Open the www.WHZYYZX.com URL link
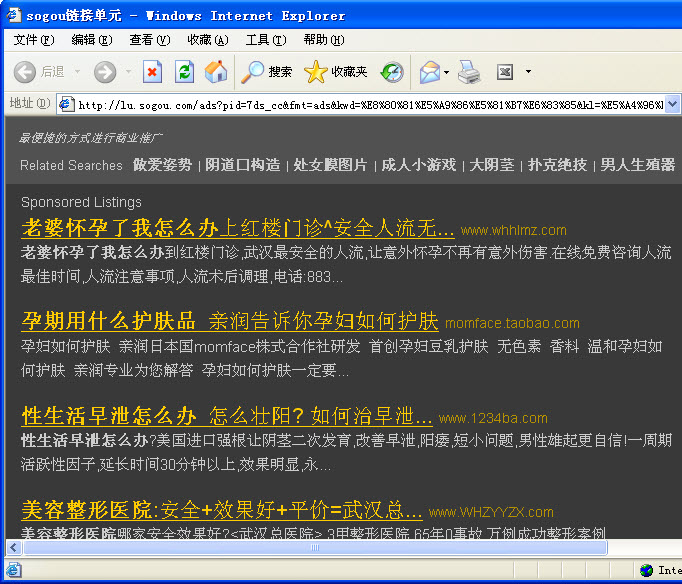Image resolution: width=682 pixels, height=584 pixels. pos(491,512)
